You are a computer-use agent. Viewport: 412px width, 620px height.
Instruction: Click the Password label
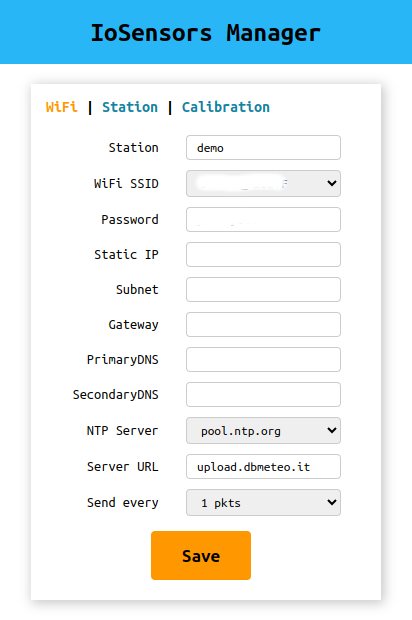pyautogui.click(x=130, y=219)
